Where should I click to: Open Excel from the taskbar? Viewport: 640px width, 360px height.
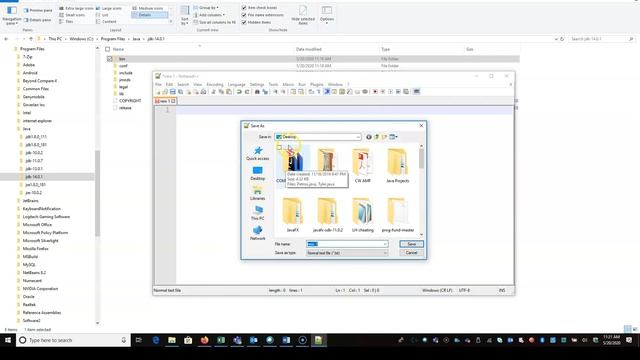(x=221, y=340)
